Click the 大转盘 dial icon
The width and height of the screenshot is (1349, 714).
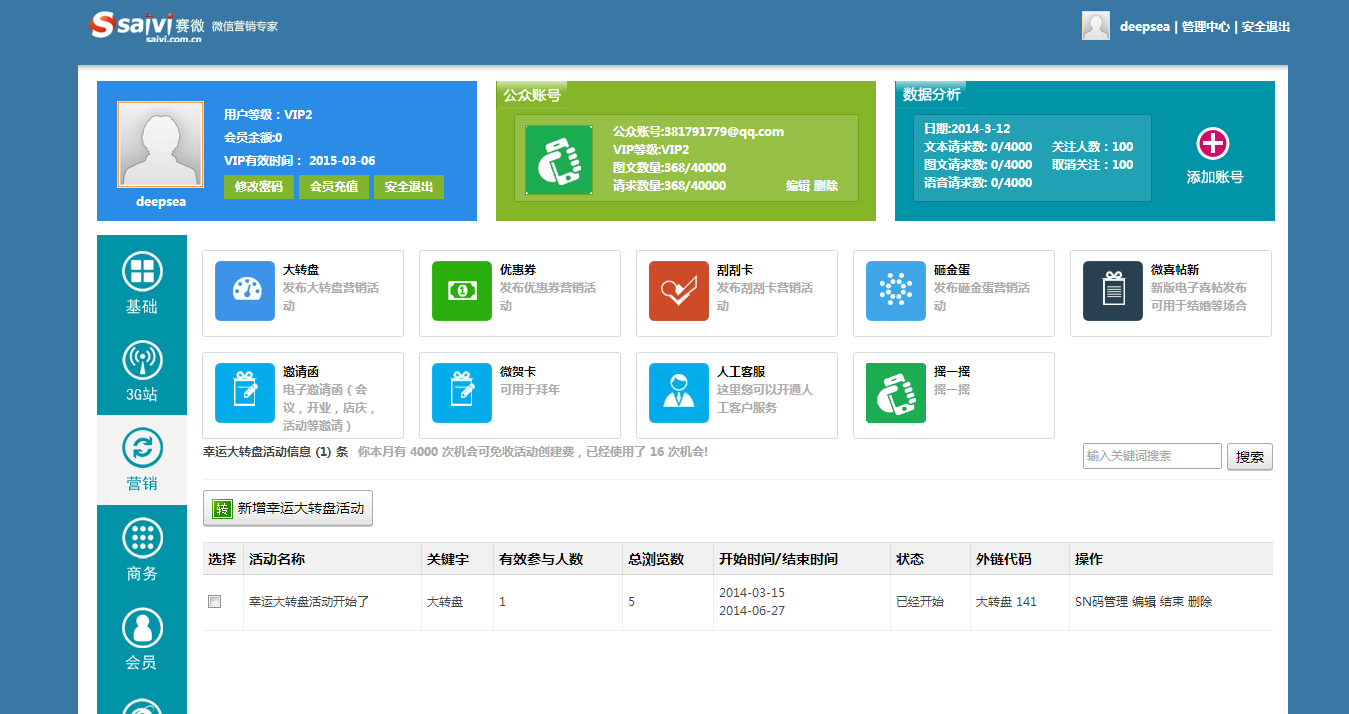(245, 291)
